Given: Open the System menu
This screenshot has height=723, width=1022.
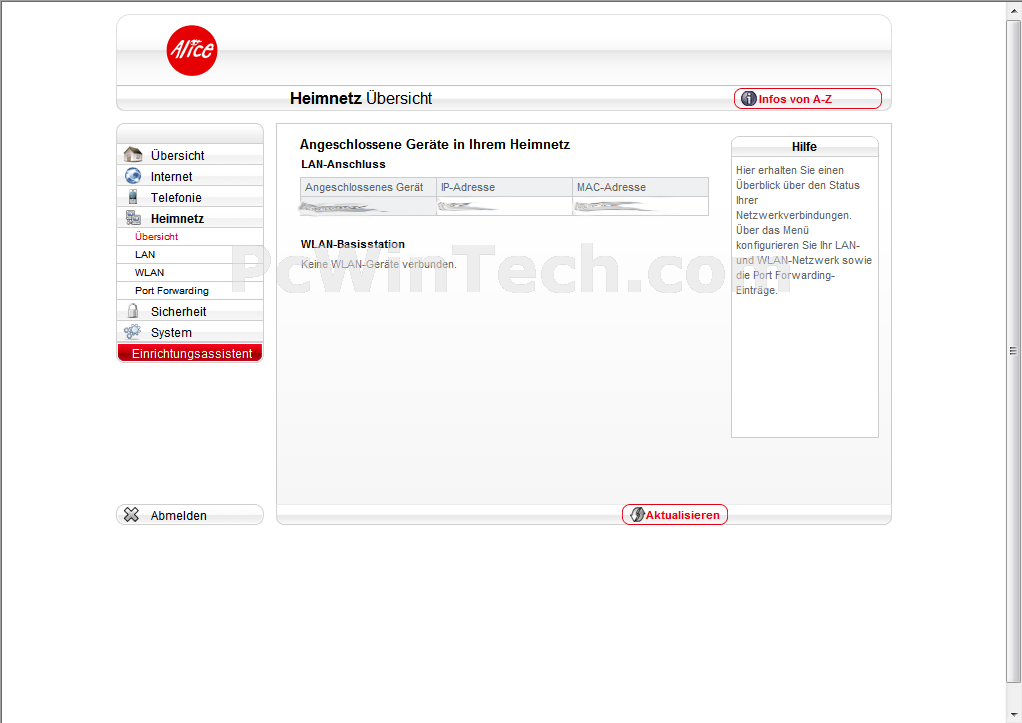Looking at the screenshot, I should click(x=190, y=332).
